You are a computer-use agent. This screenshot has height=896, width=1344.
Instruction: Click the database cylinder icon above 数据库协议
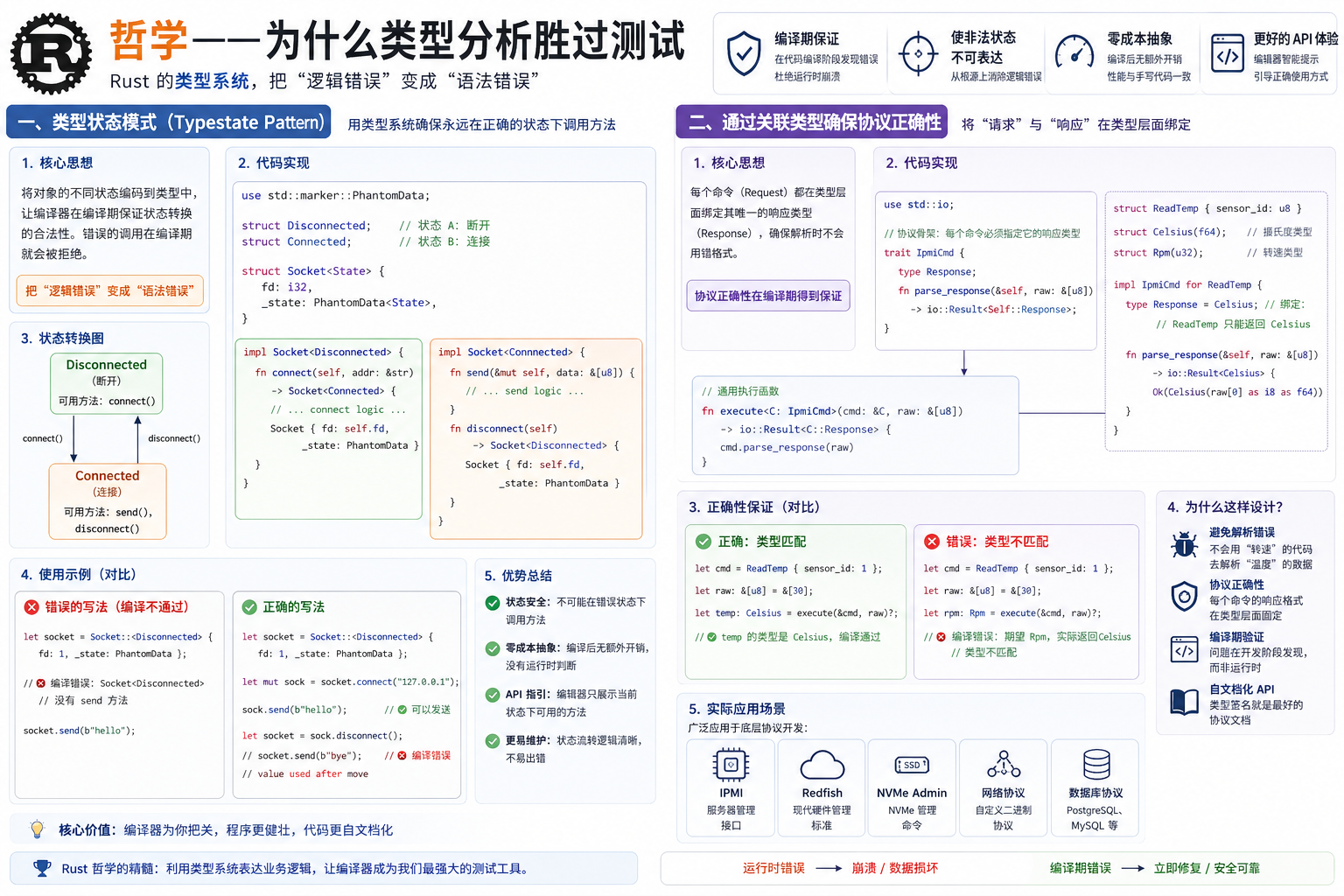[x=1095, y=765]
